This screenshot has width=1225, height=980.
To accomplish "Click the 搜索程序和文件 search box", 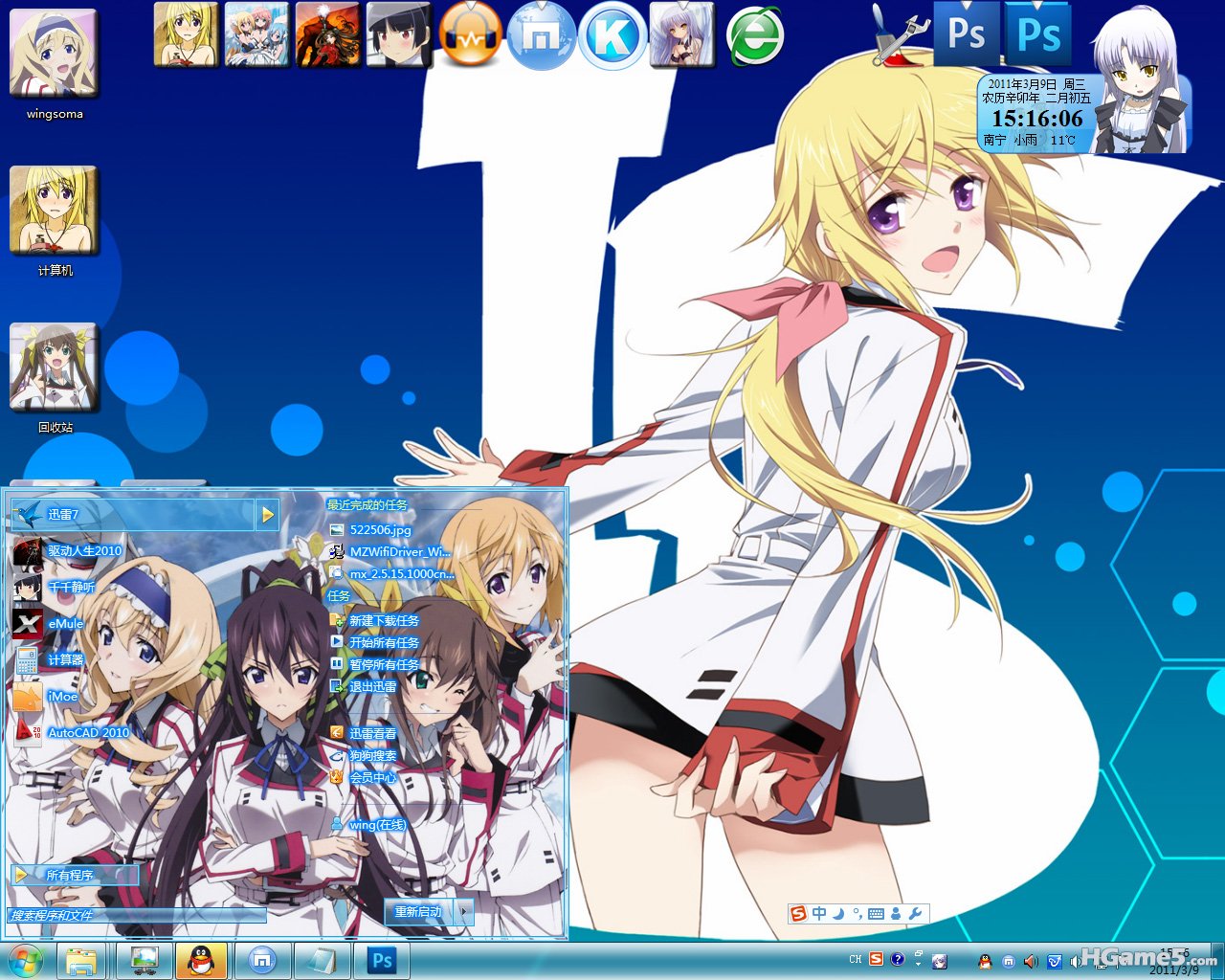I will pos(136,916).
